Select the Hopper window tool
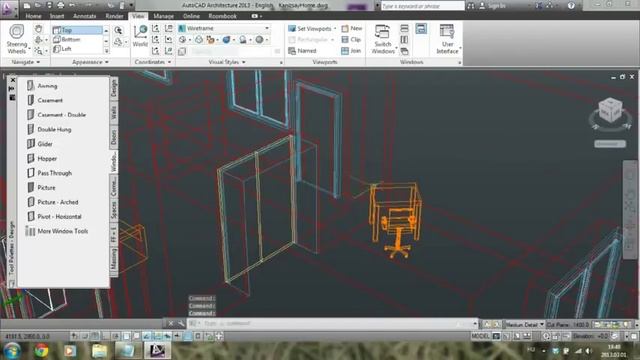The width and height of the screenshot is (640, 360). (42, 158)
